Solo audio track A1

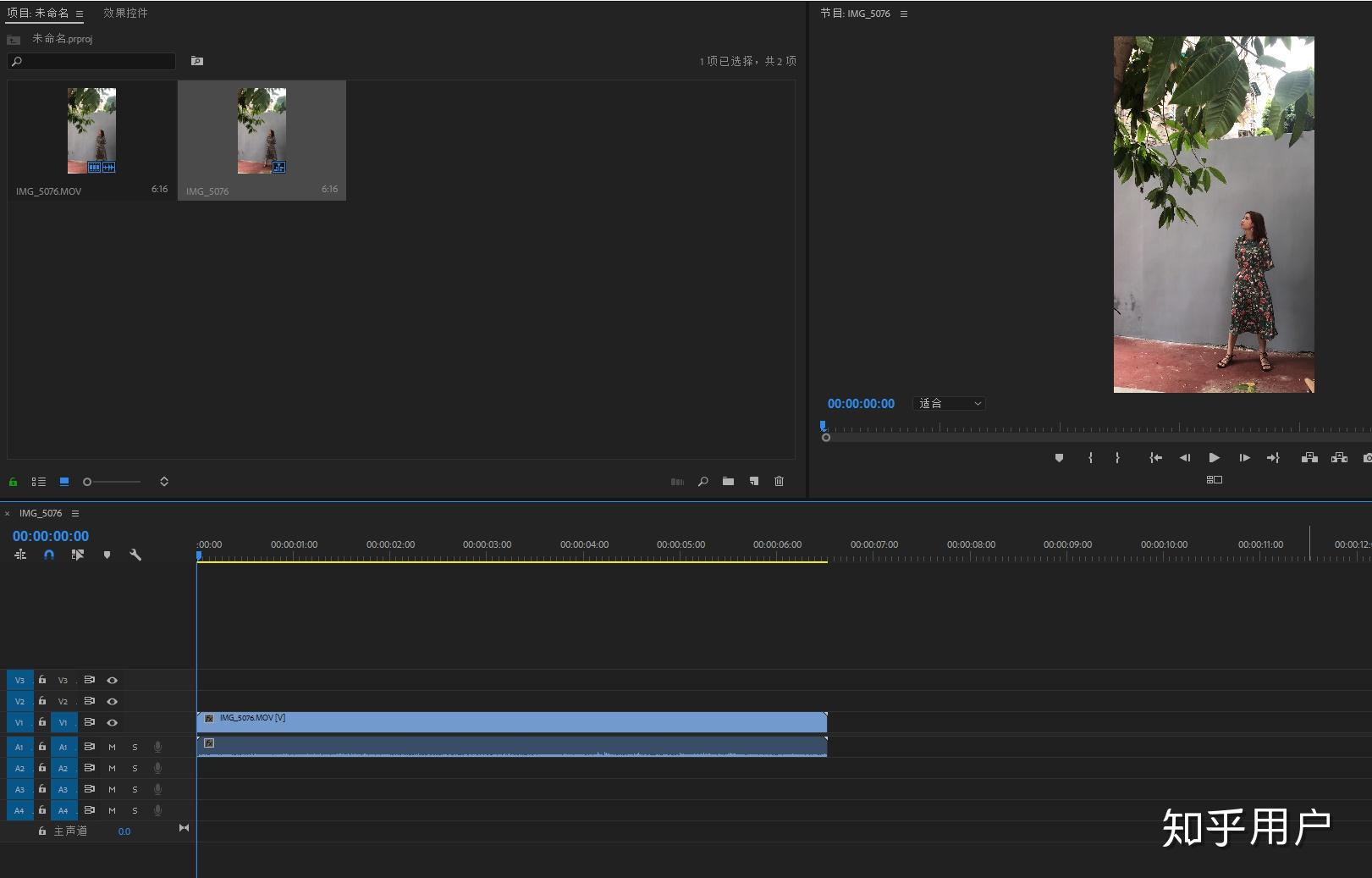point(135,747)
